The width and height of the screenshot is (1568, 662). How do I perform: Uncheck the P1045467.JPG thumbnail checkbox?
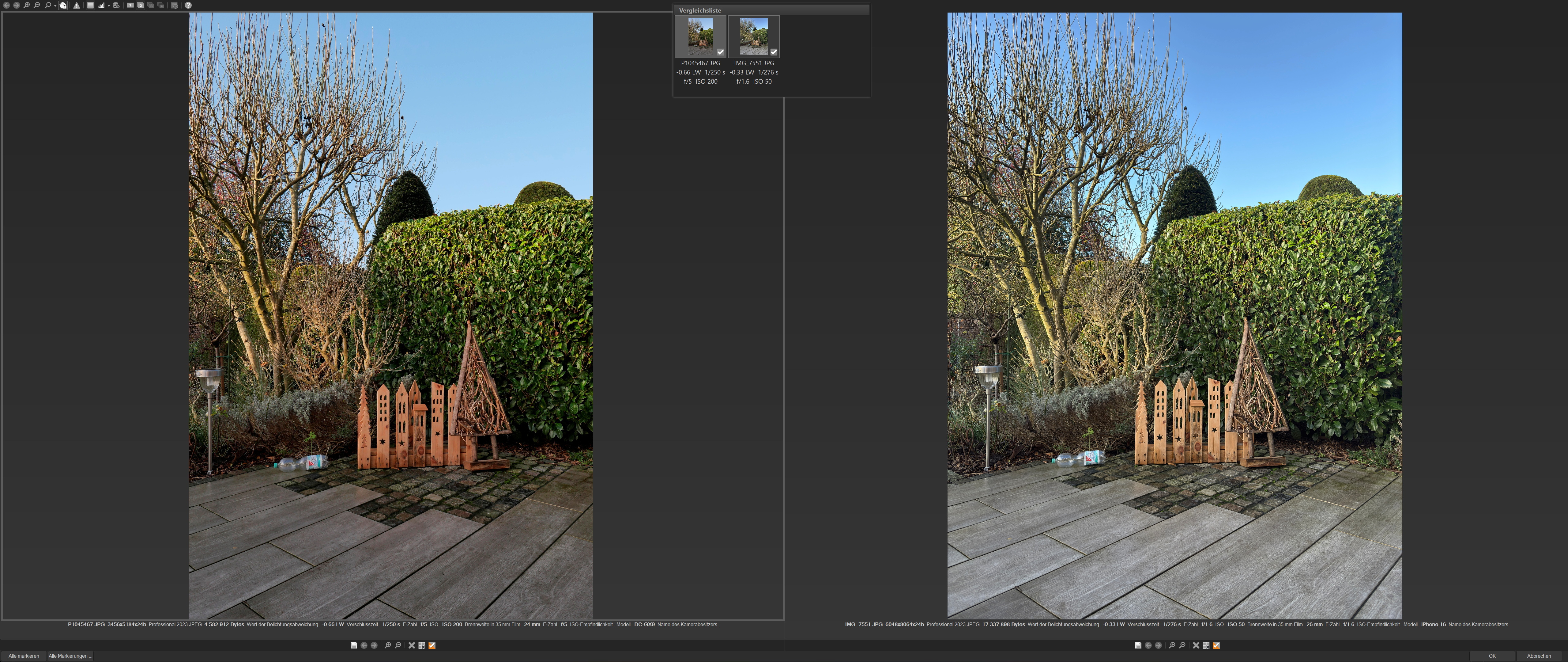pyautogui.click(x=721, y=52)
